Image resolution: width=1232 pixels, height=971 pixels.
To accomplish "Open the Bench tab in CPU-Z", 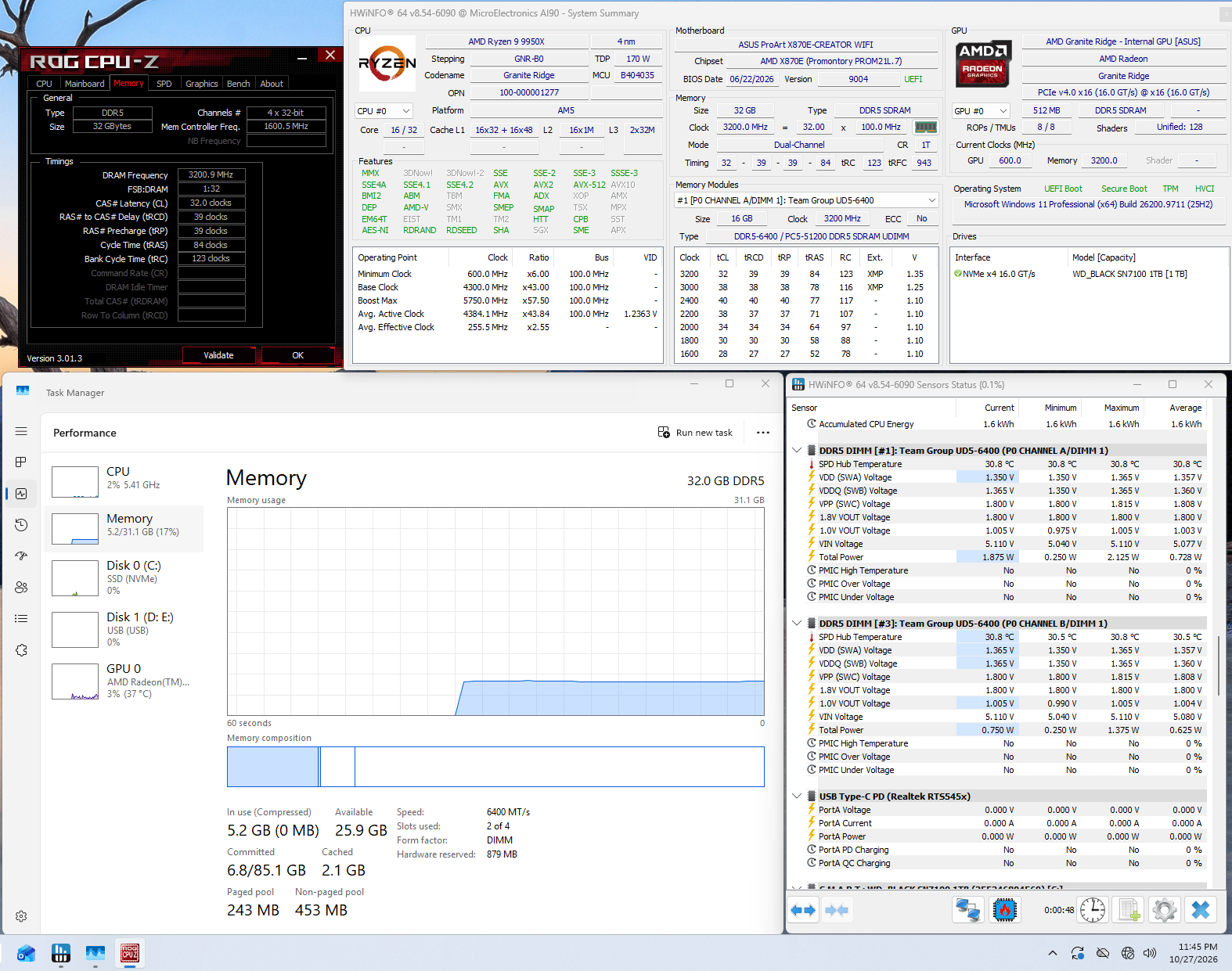I will tap(239, 84).
